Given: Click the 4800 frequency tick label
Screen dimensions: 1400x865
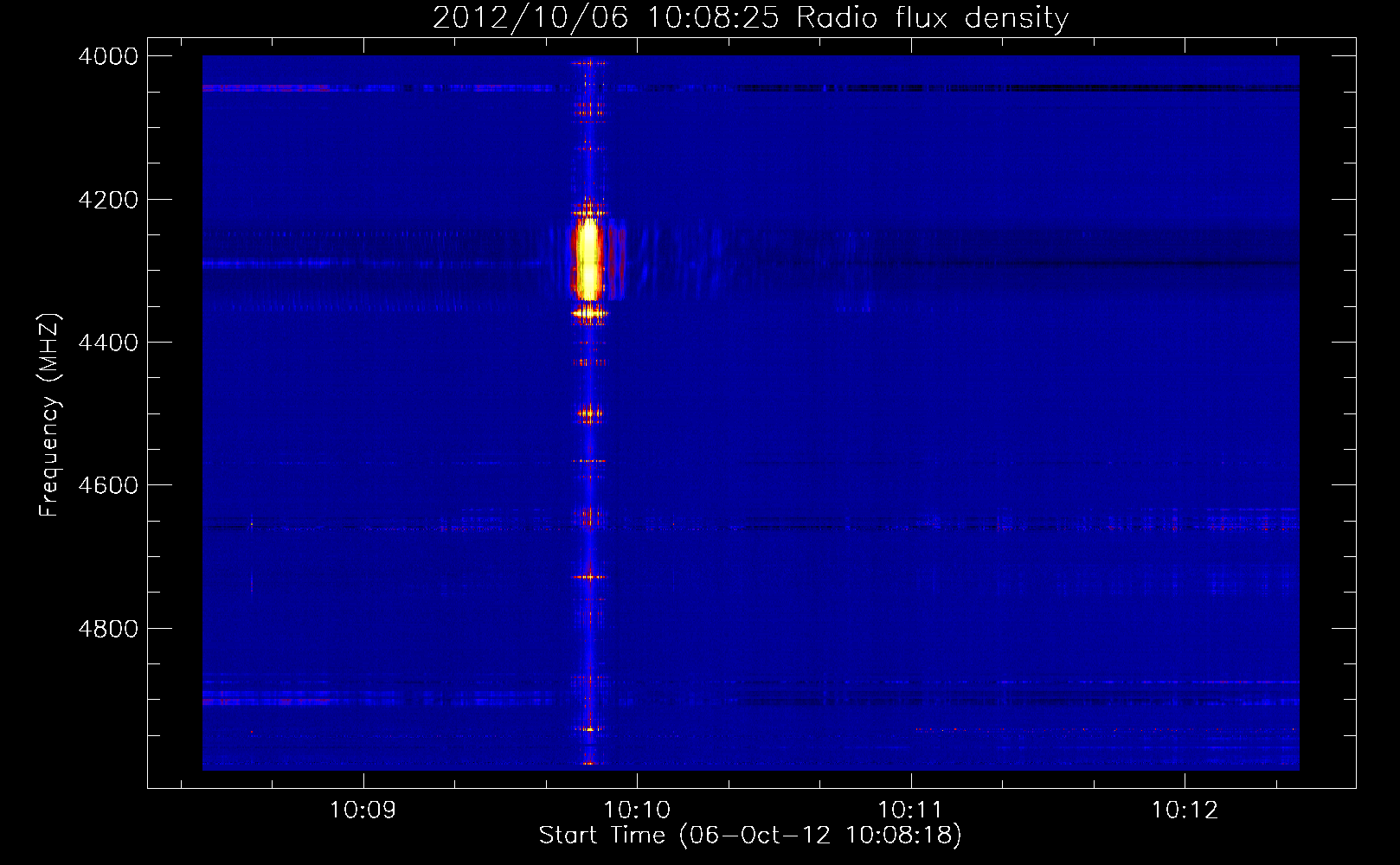Looking at the screenshot, I should click(108, 628).
